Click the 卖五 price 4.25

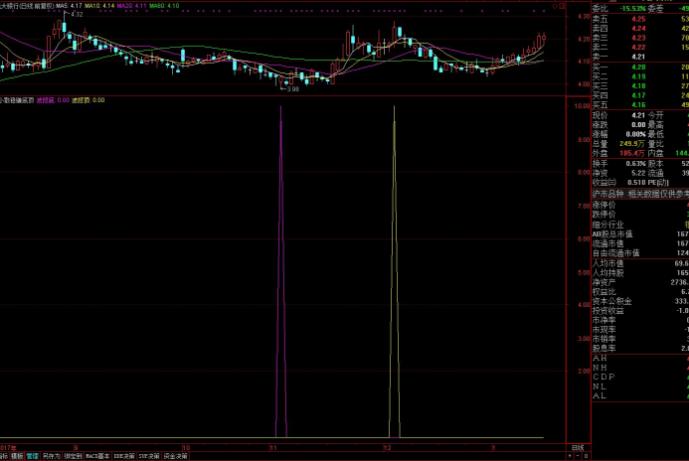pyautogui.click(x=638, y=19)
